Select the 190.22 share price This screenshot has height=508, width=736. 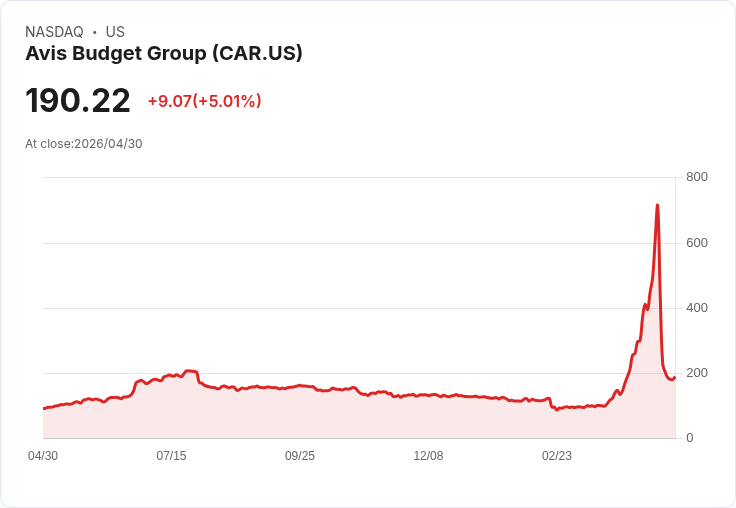click(77, 100)
